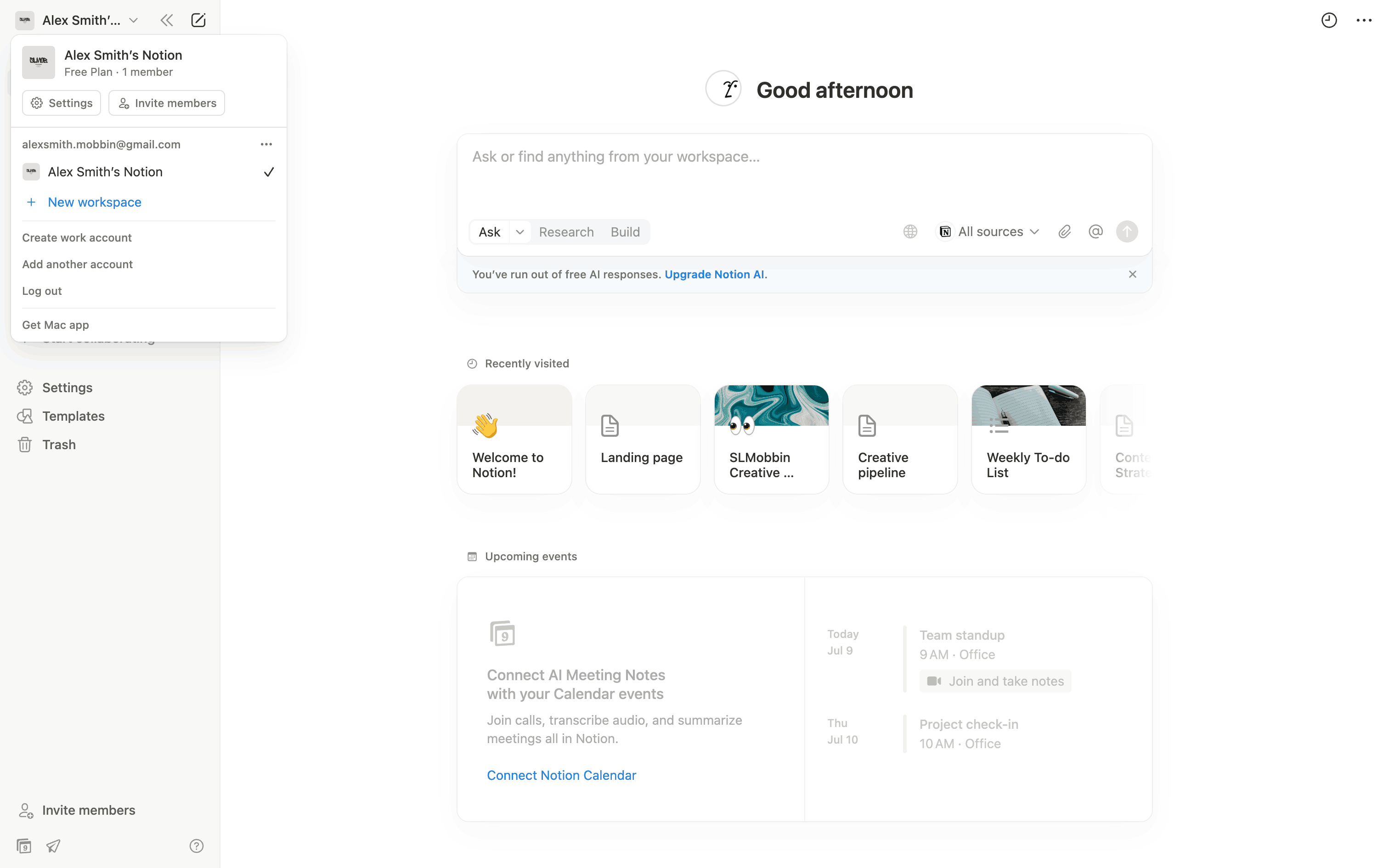Screen dimensions: 1389x868
Task: Open the Weekly To-do List card
Action: pos(1028,439)
